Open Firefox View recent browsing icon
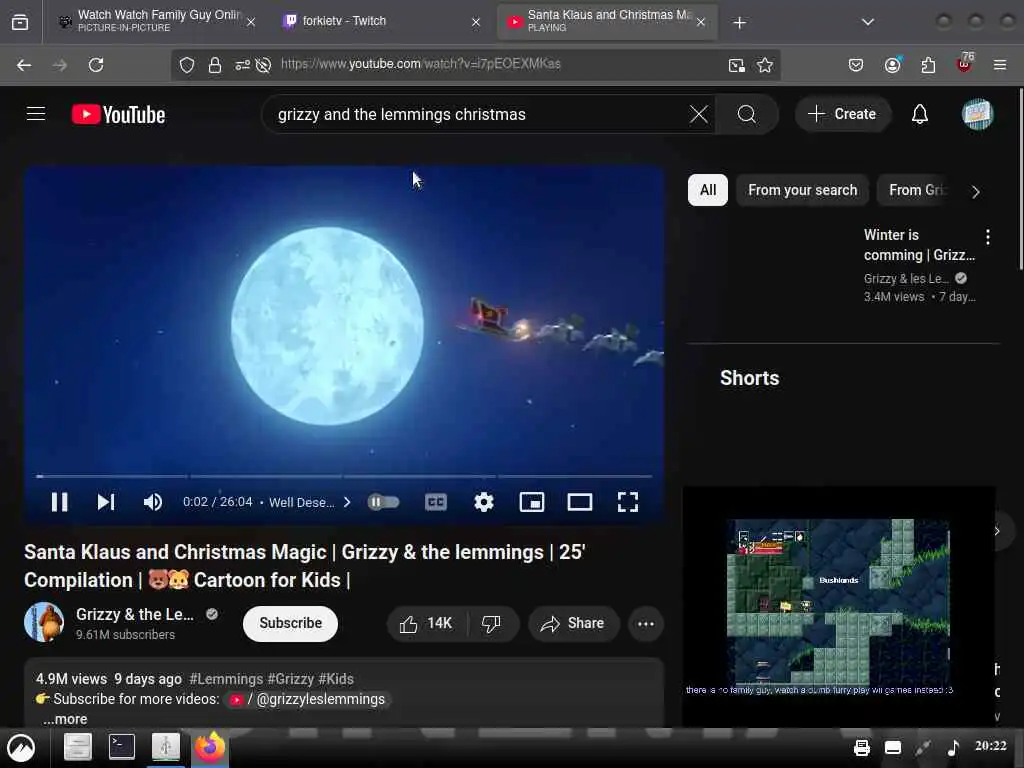The height and width of the screenshot is (768, 1024). point(20,22)
